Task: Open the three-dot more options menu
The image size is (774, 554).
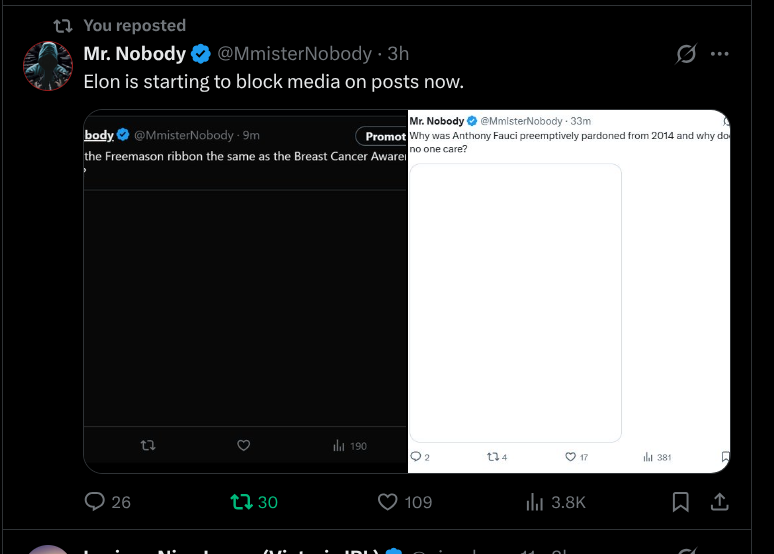Action: click(x=720, y=54)
